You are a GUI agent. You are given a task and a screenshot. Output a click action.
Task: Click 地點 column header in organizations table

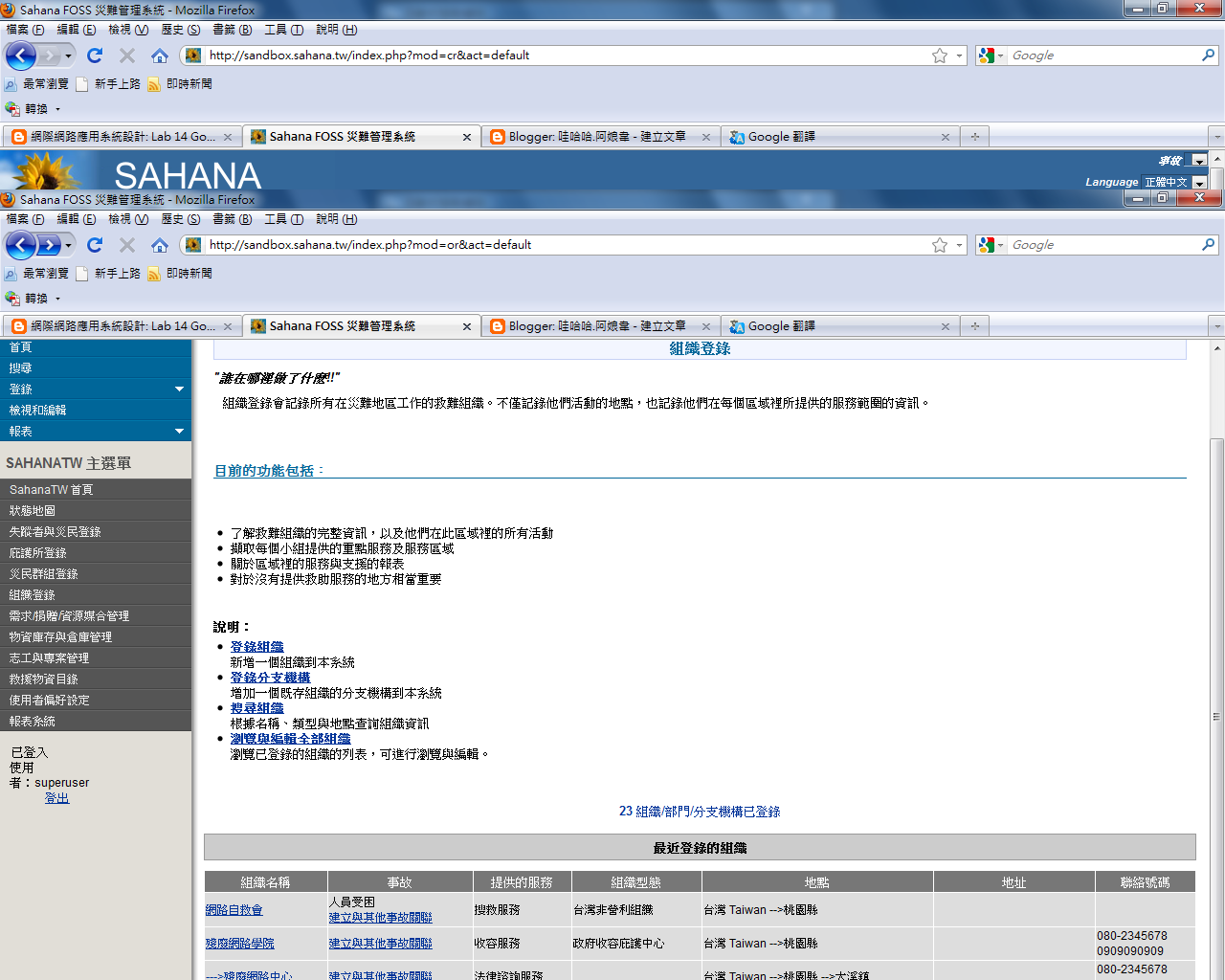click(817, 882)
